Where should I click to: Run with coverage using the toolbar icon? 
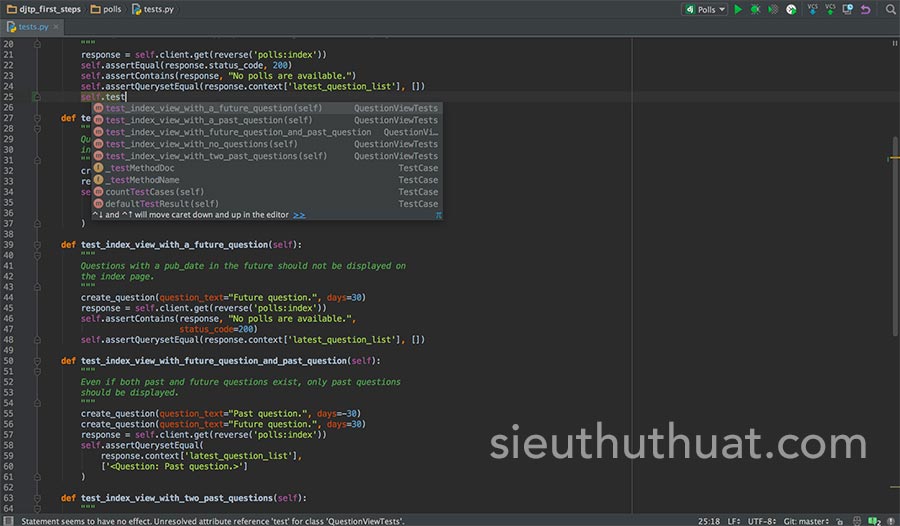click(773, 9)
